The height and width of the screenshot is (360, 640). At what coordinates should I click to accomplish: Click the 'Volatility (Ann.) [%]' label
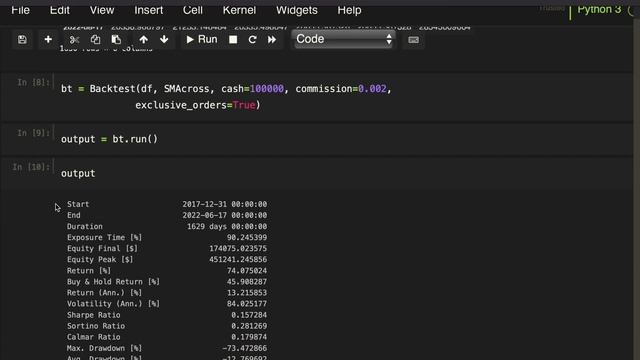(x=113, y=304)
